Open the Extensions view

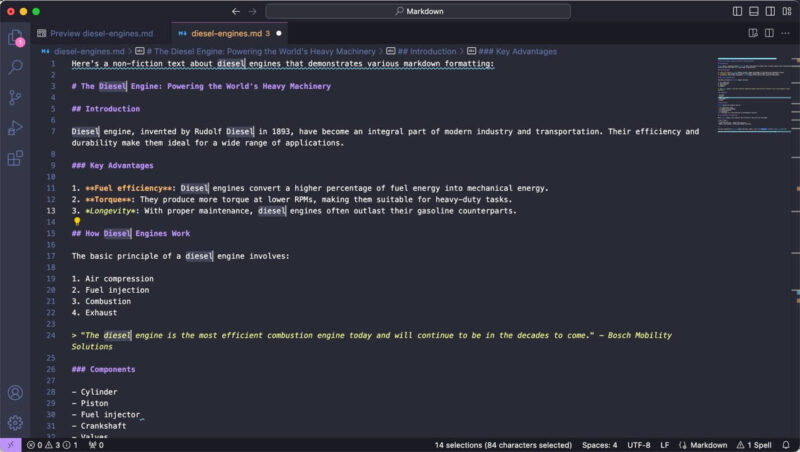(15, 158)
